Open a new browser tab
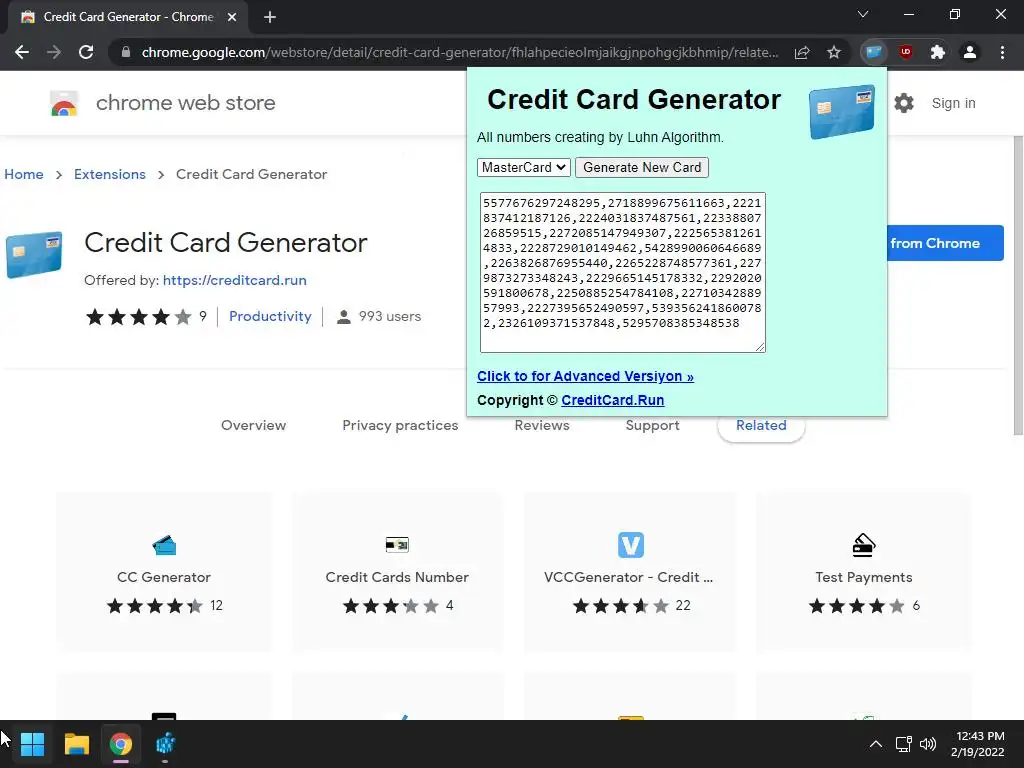Screen dimensions: 1024x768 coord(270,17)
